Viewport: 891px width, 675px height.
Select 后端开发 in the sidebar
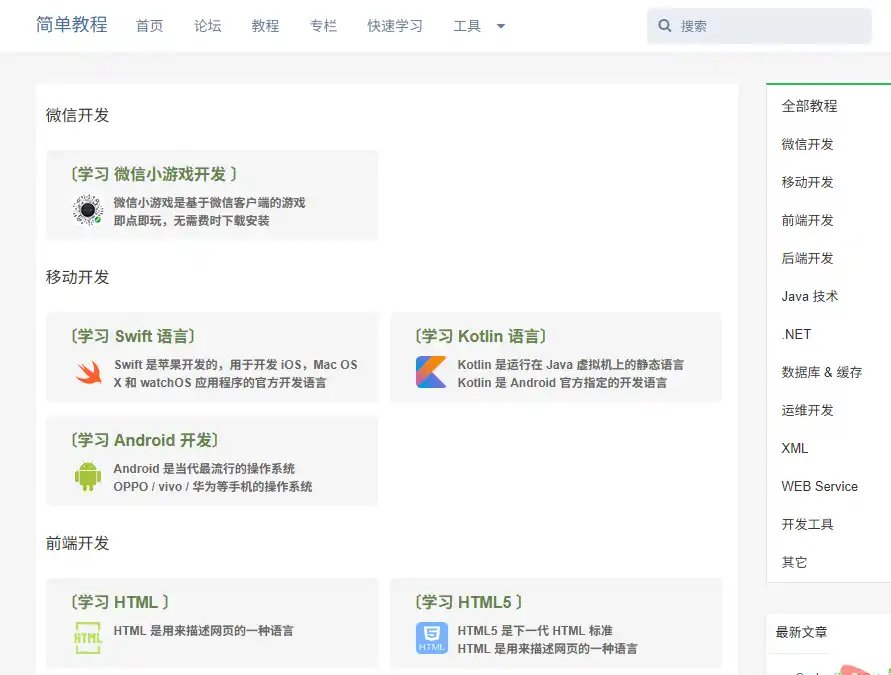(807, 259)
